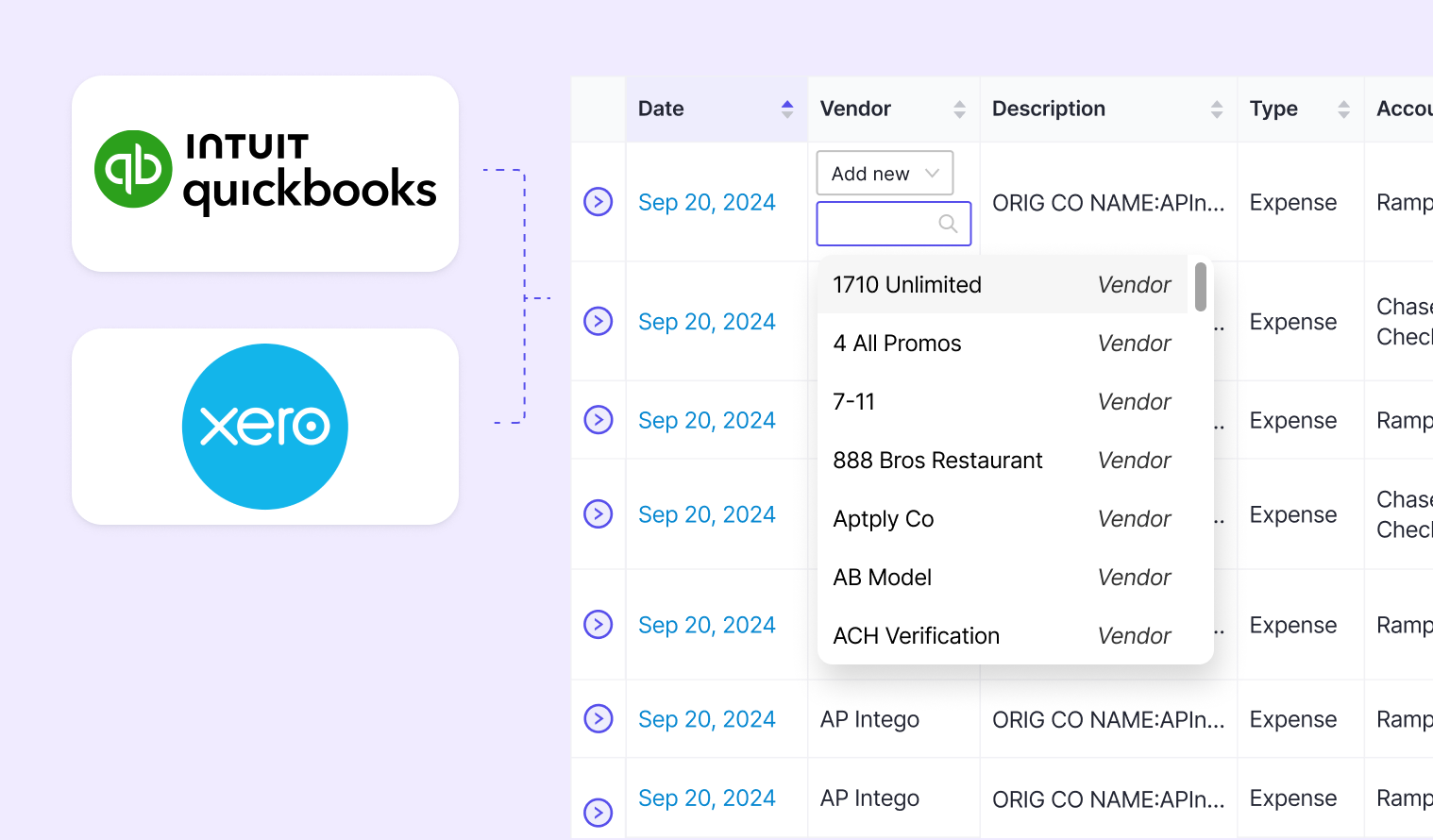Click the Xero logo
Image resolution: width=1433 pixels, height=840 pixels.
(x=264, y=426)
